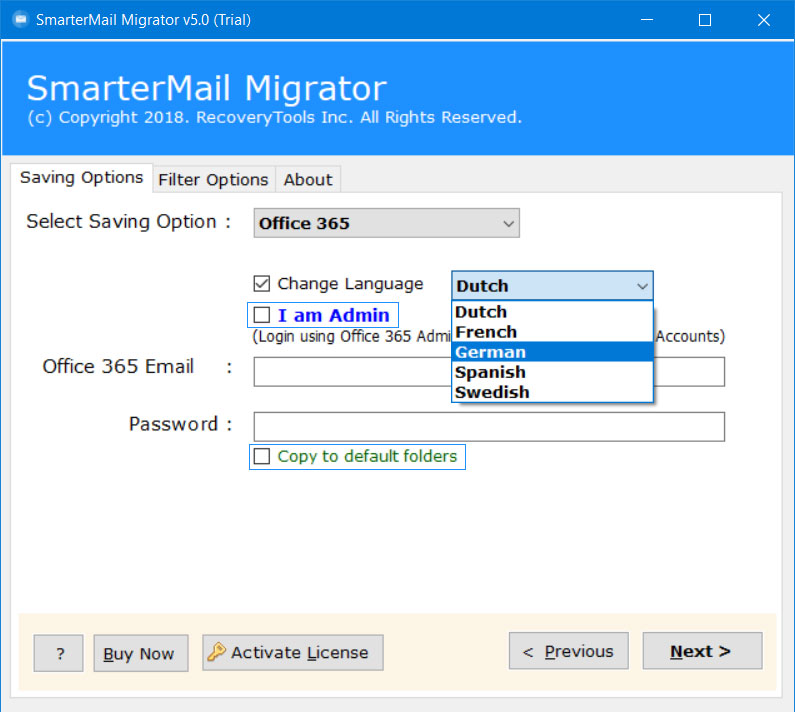Screen dimensions: 795x712
Task: Maximize the SmarterMail Migrator window
Action: click(705, 20)
